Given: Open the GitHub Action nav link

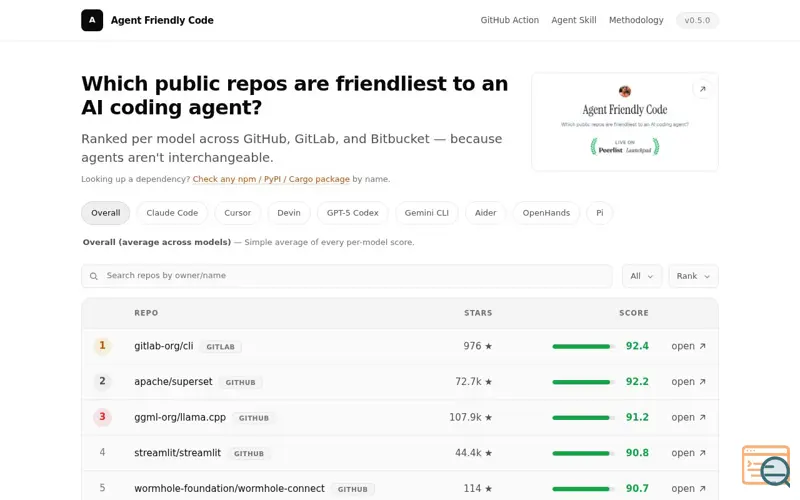Looking at the screenshot, I should tap(510, 20).
